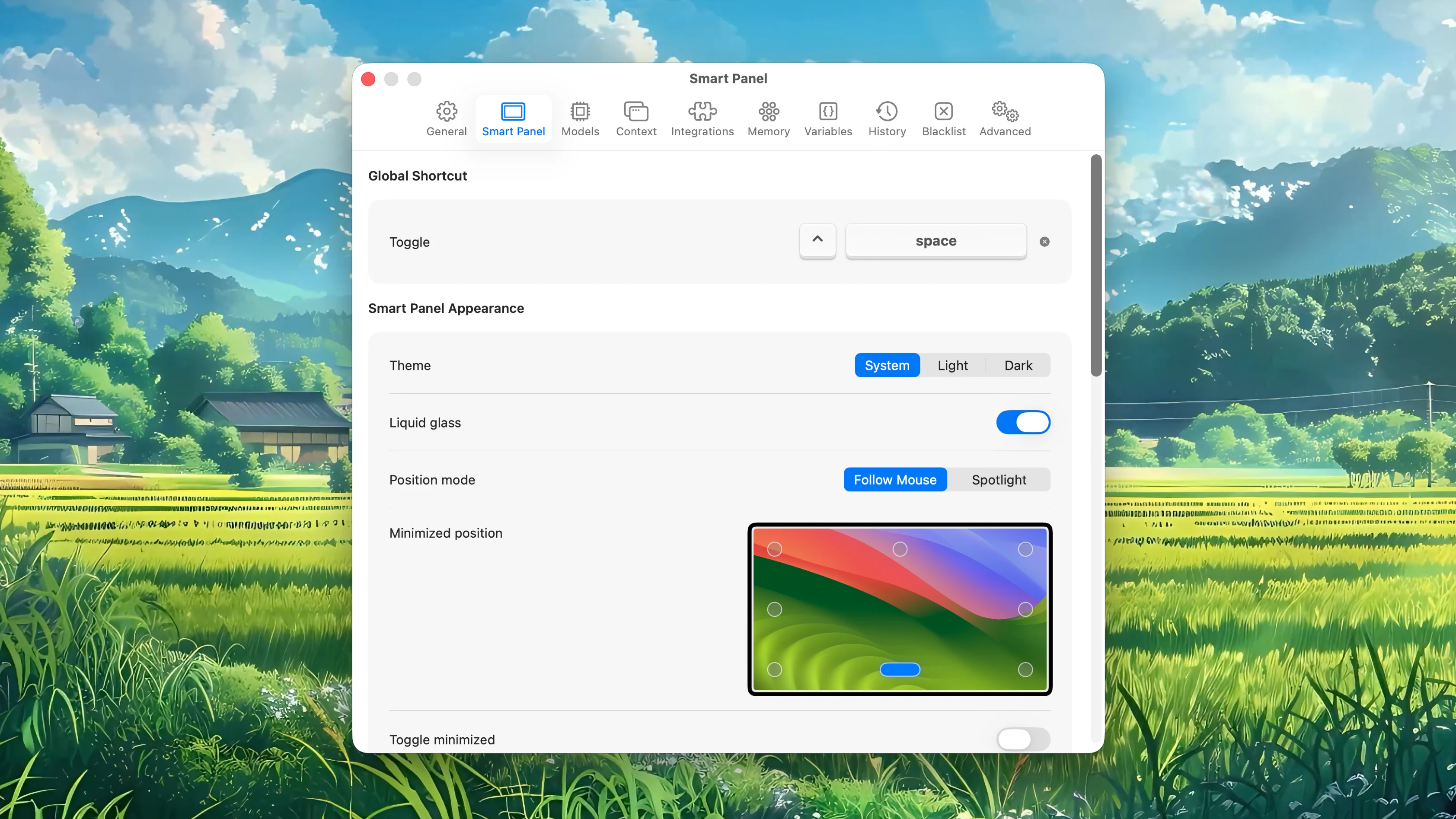
Task: Enable the Liquid glass toggle
Action: [1022, 422]
